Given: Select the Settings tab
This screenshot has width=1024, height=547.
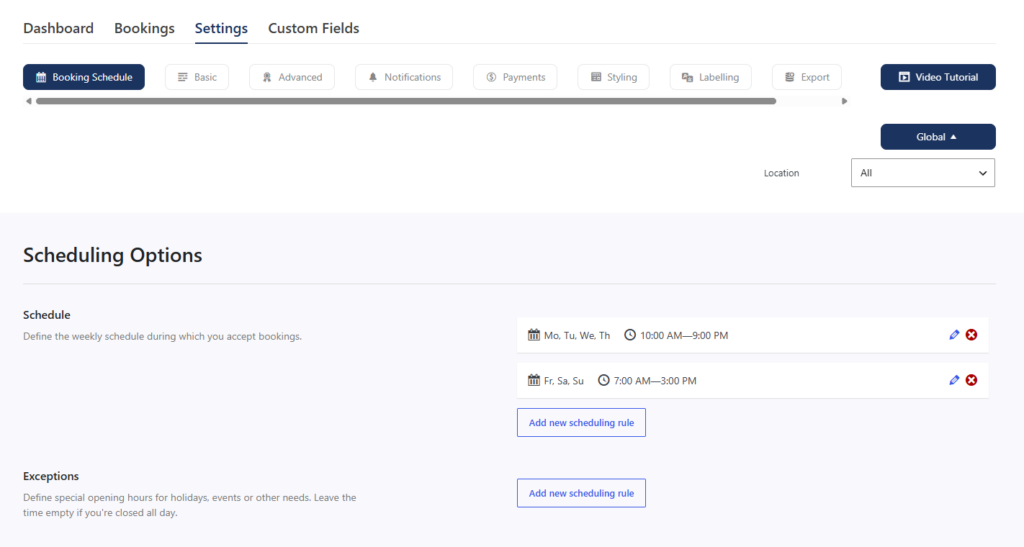Looking at the screenshot, I should pos(221,28).
